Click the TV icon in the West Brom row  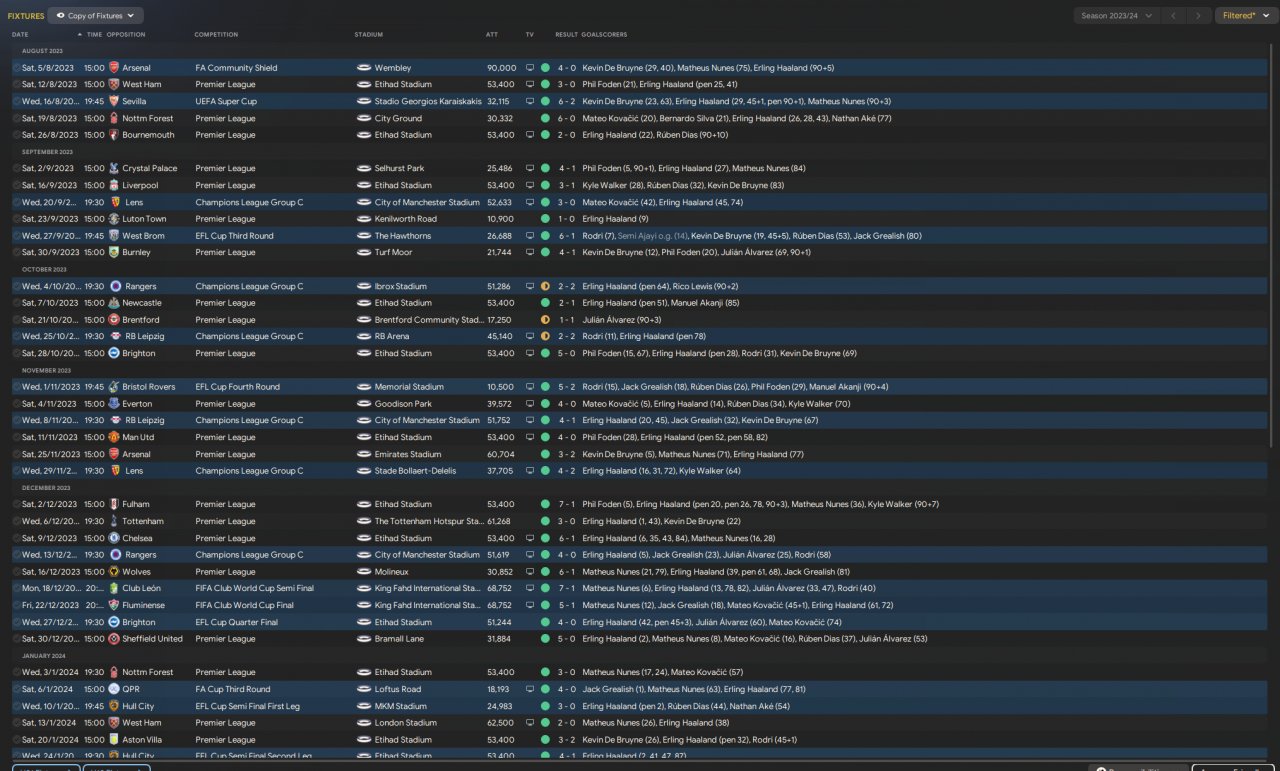(x=530, y=236)
